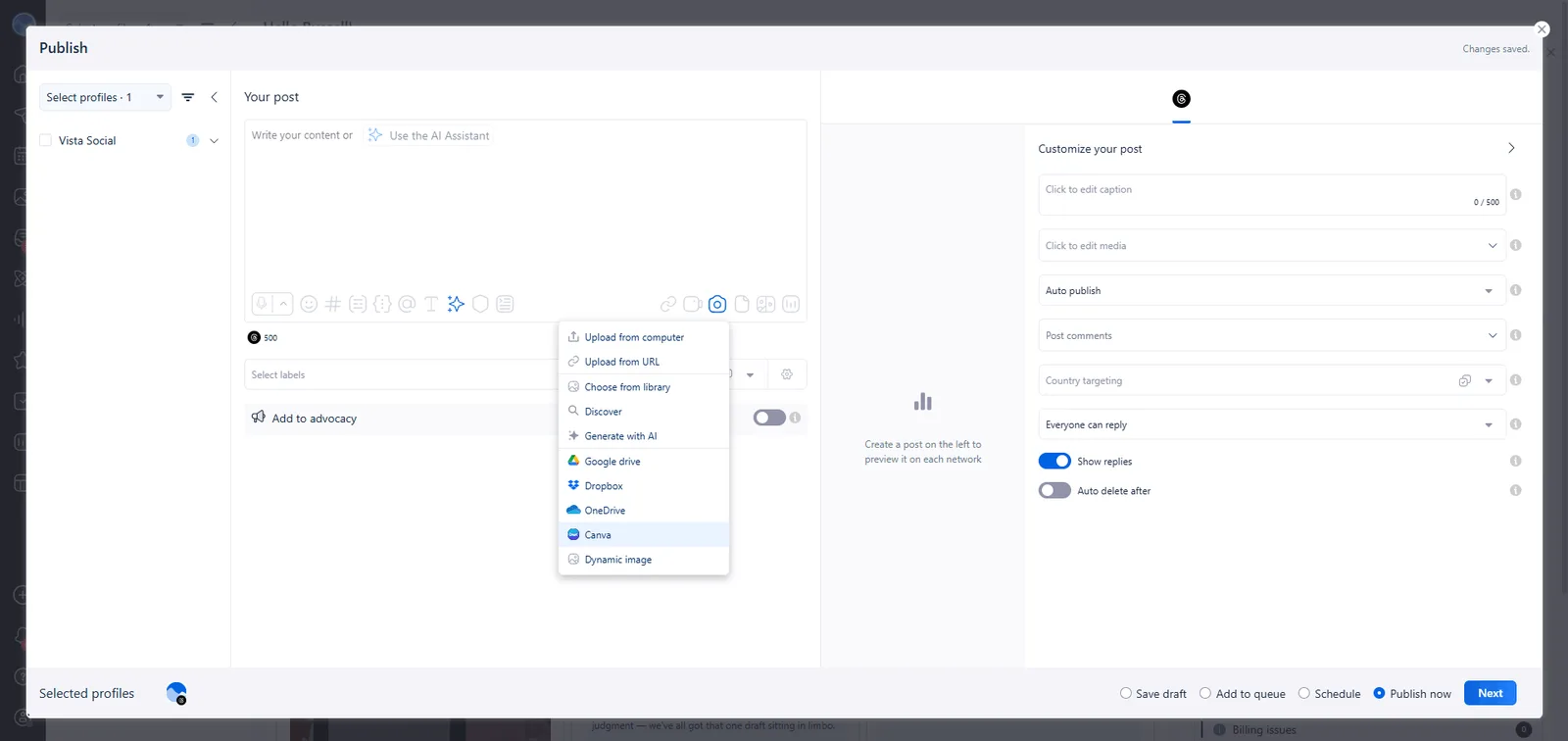Image resolution: width=1568 pixels, height=741 pixels.
Task: Click info icon next to caption field
Action: coord(1516,194)
